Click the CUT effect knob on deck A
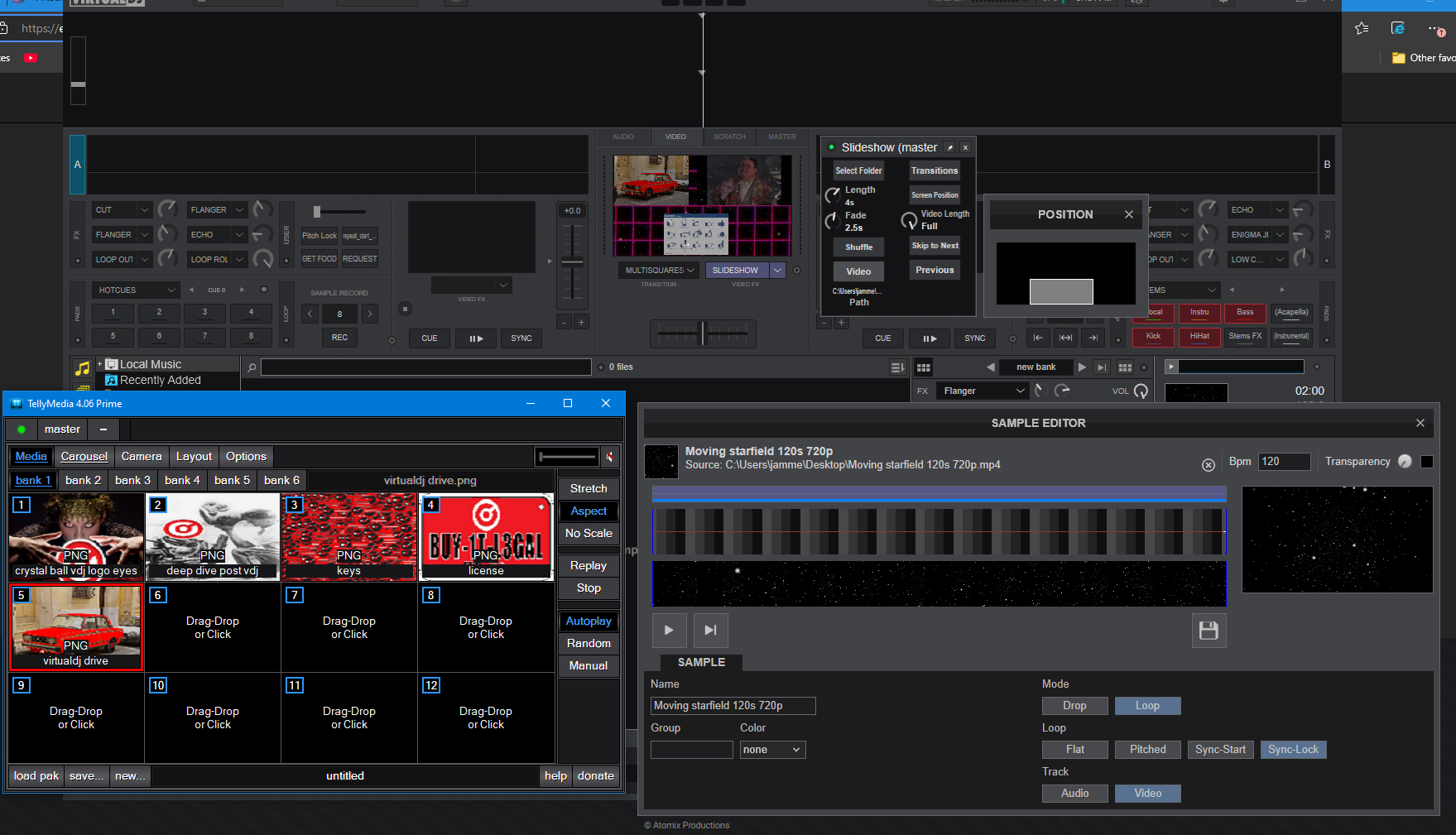Viewport: 1456px width, 835px height. click(x=167, y=209)
